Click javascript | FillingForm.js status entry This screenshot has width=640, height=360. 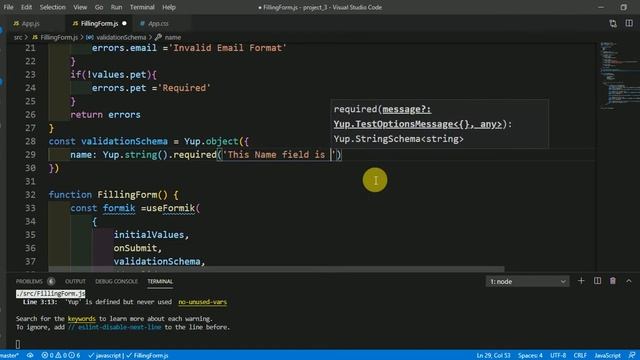pos(128,356)
